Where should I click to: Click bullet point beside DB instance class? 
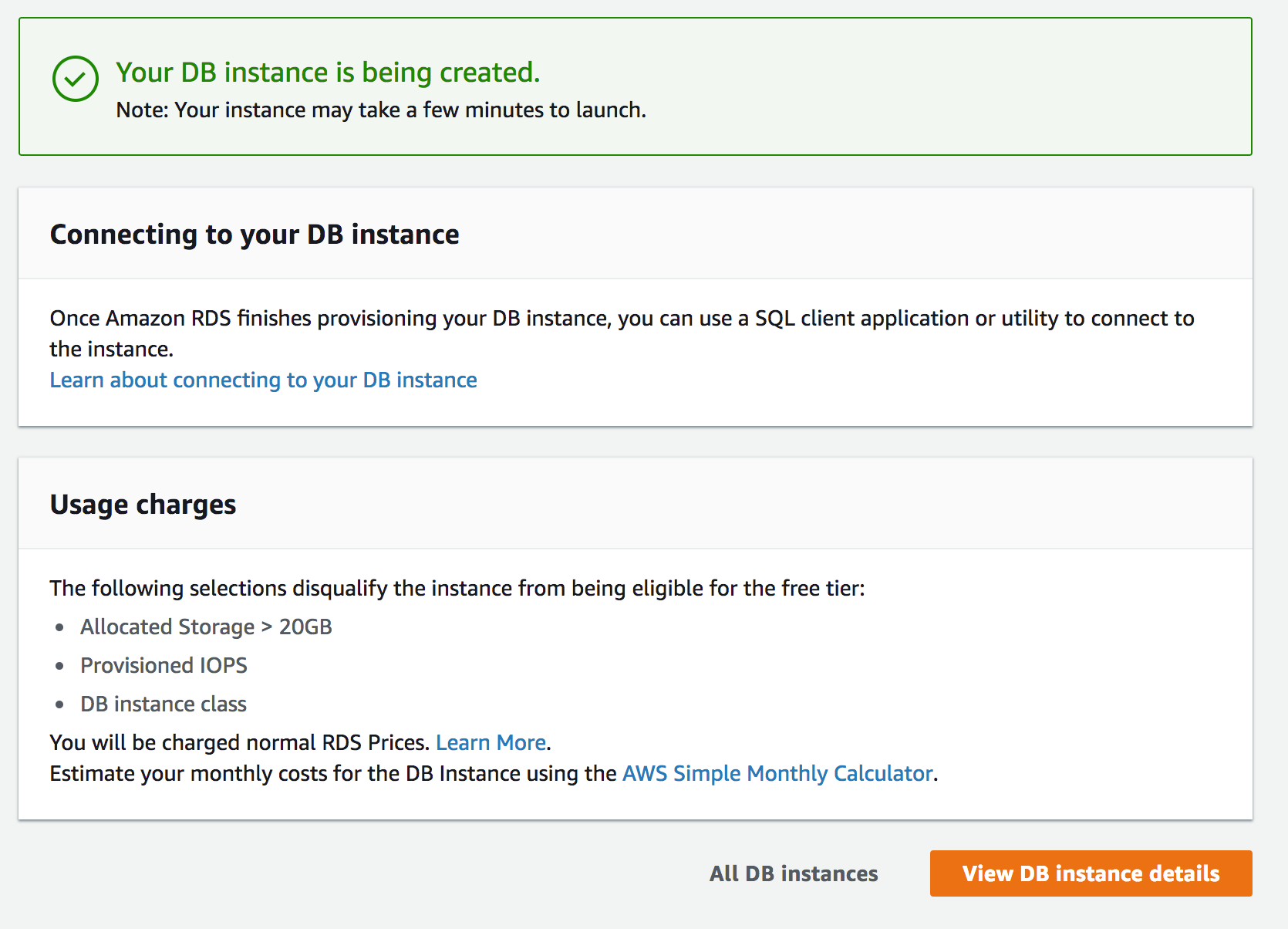pyautogui.click(x=59, y=704)
